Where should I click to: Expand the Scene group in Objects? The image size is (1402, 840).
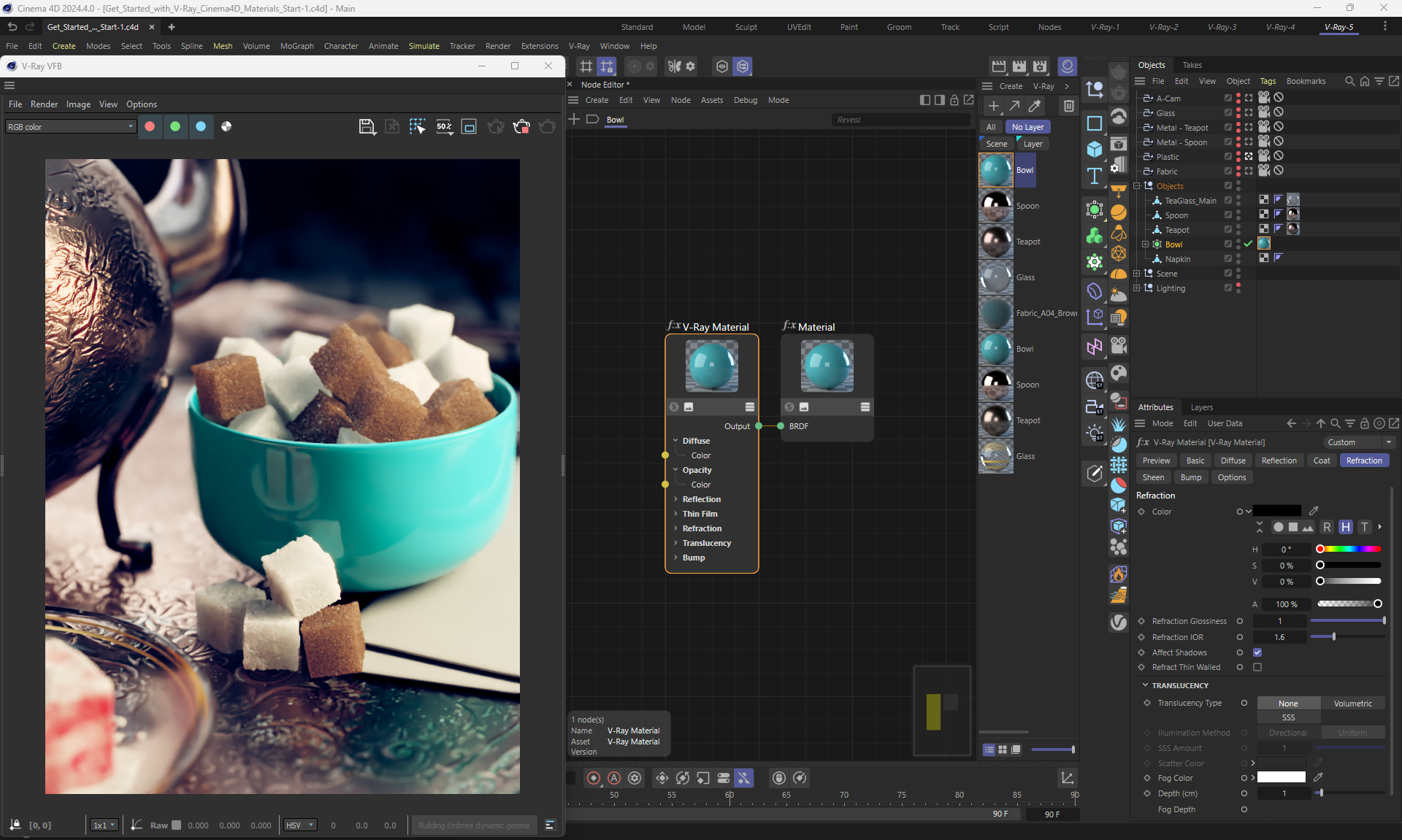point(1137,274)
